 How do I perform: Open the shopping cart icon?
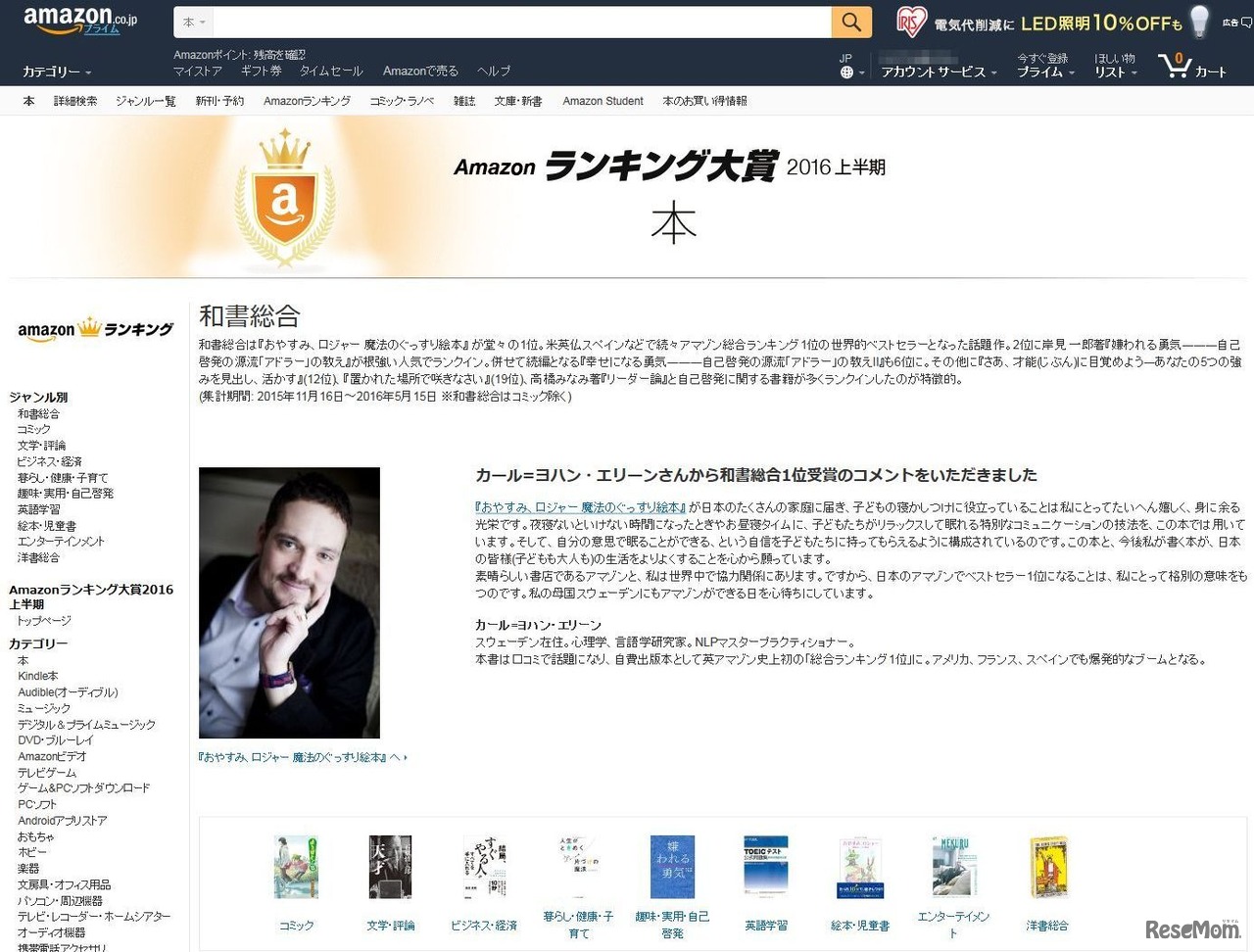click(1175, 67)
